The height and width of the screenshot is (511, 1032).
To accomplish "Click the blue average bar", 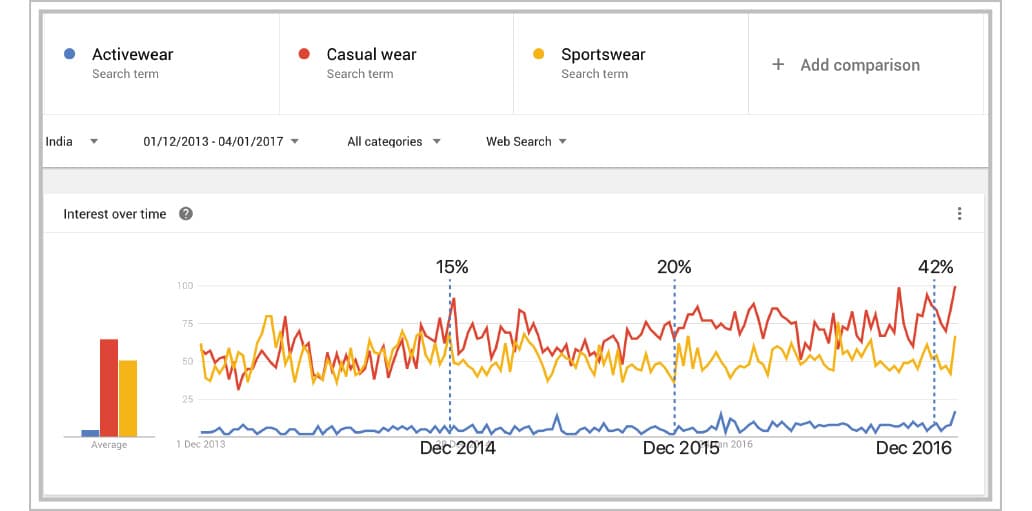I will click(x=90, y=433).
